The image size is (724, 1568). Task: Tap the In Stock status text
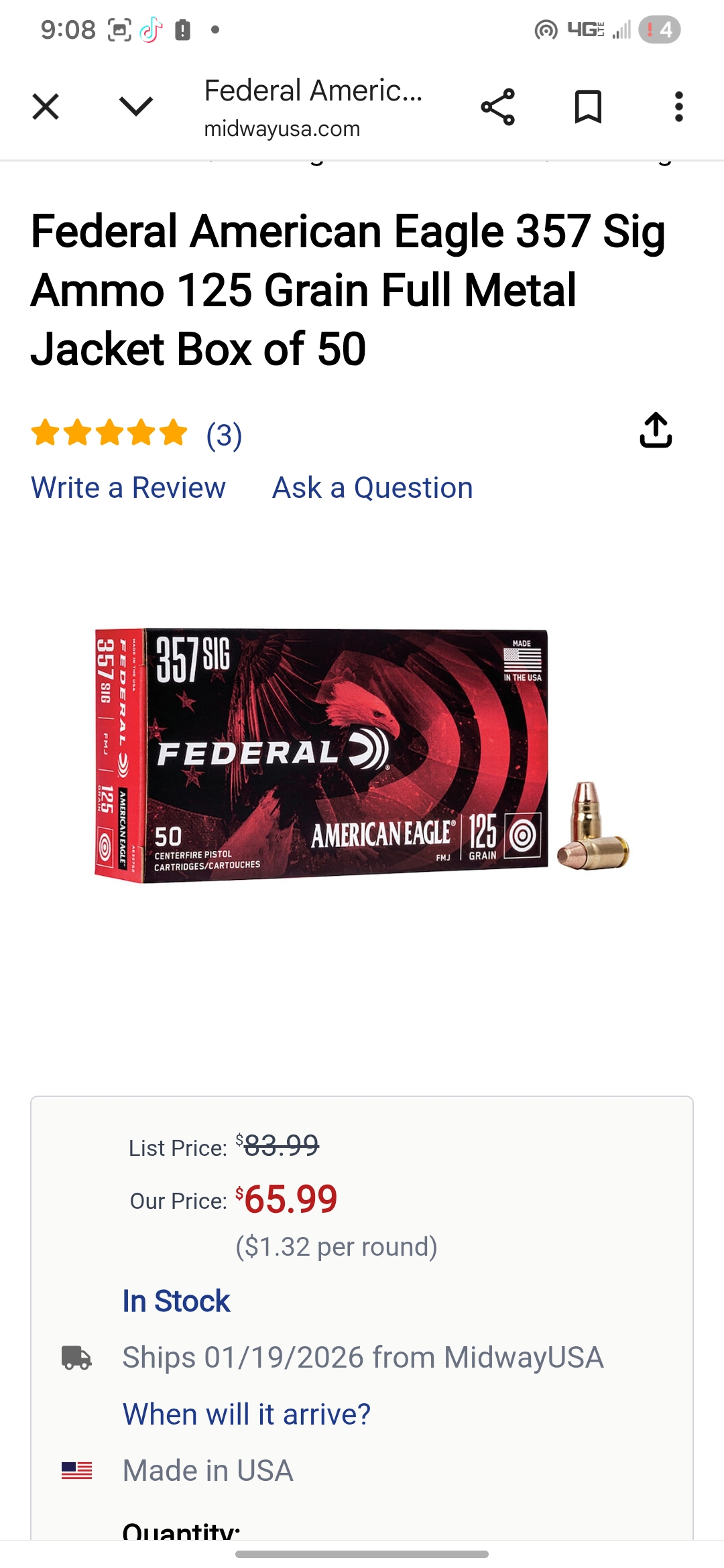pos(176,1301)
